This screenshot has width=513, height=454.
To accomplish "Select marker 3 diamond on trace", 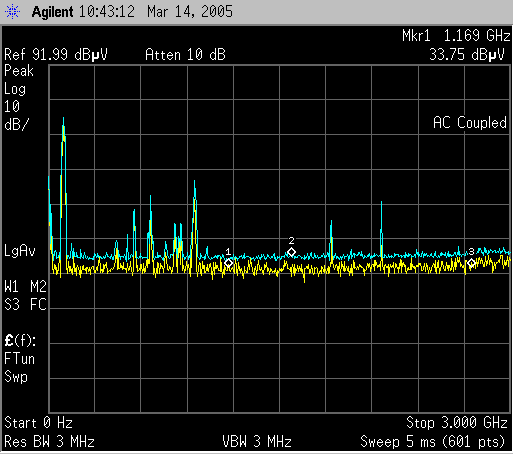I will click(x=471, y=263).
